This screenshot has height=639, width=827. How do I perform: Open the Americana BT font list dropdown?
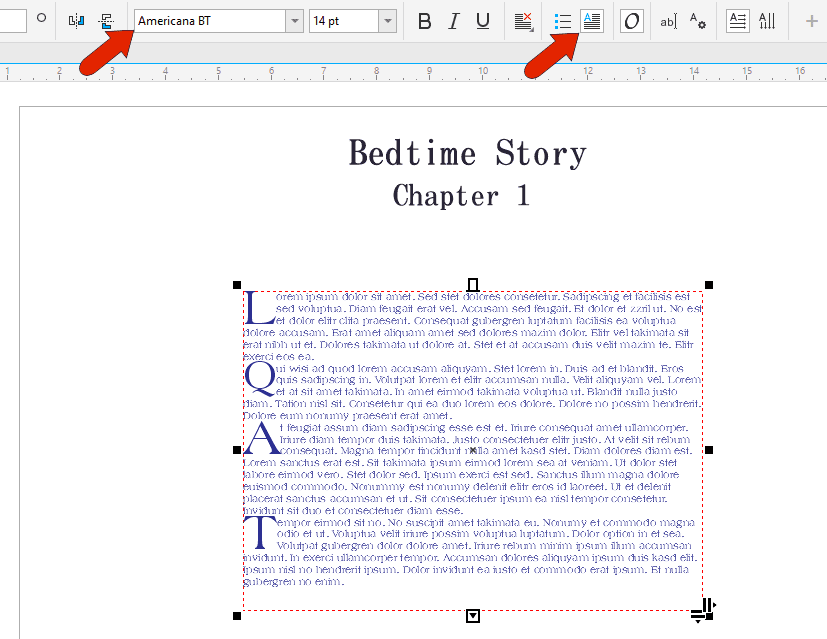coord(293,20)
